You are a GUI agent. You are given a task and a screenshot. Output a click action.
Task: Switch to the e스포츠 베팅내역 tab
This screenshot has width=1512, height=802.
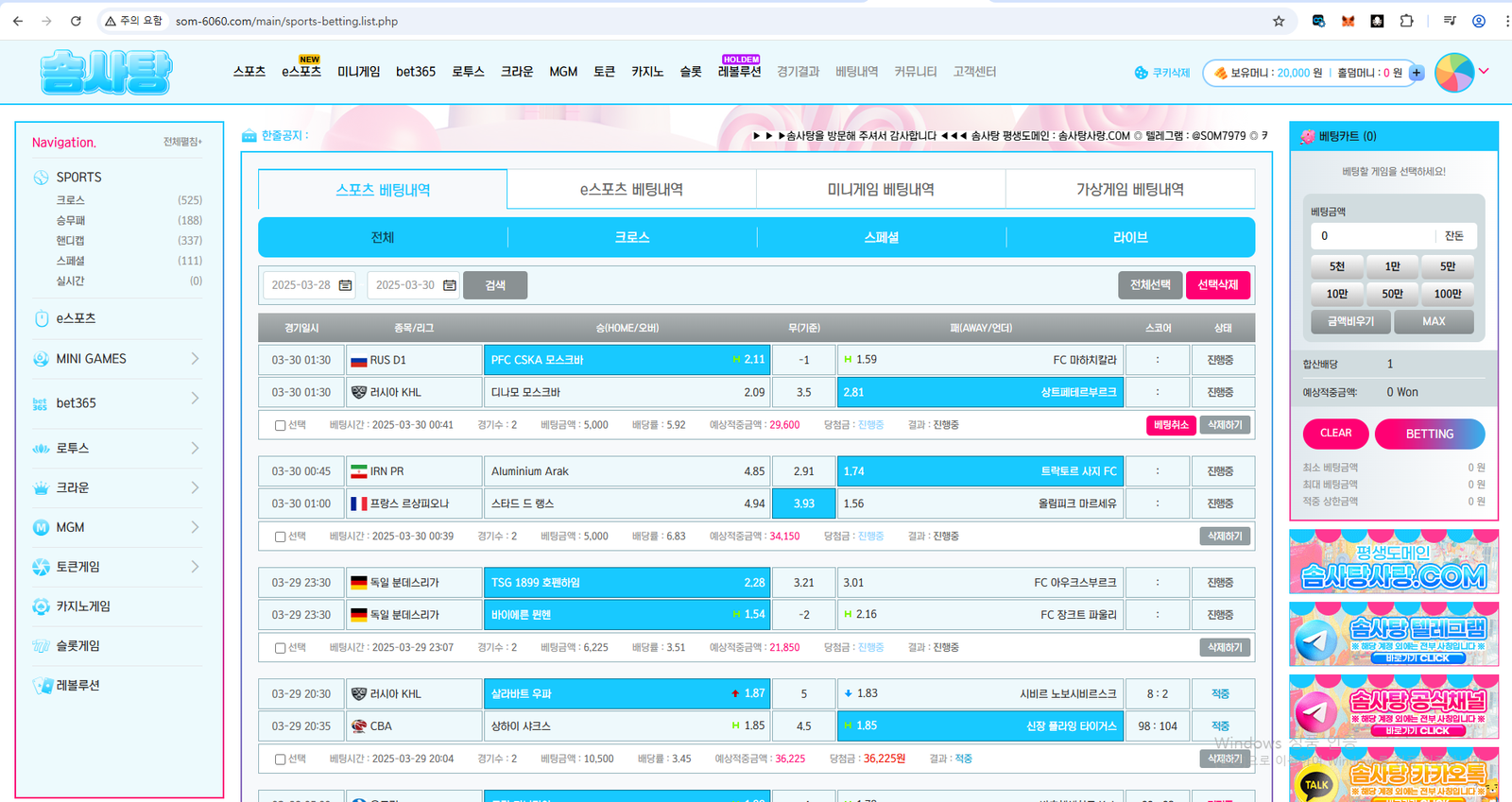click(631, 190)
